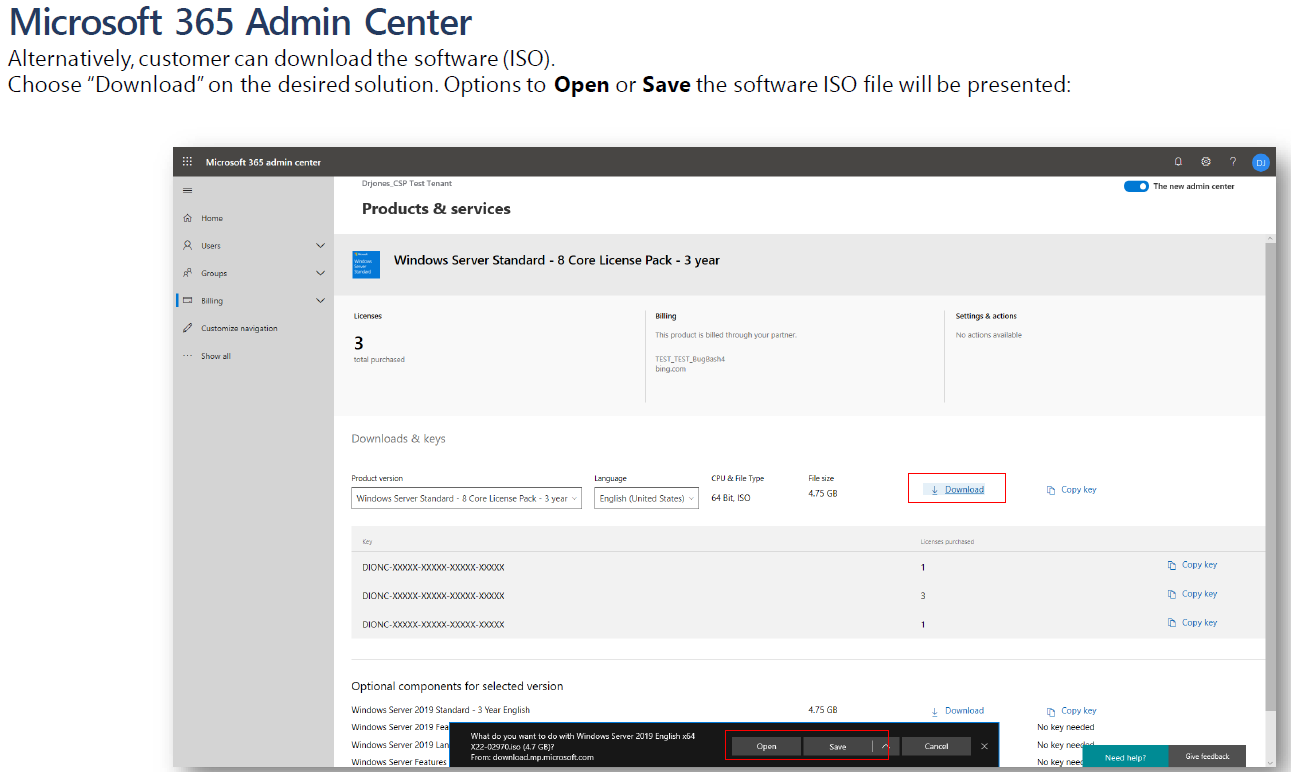1291x772 pixels.
Task: Expand the Users chevron
Action: point(320,246)
